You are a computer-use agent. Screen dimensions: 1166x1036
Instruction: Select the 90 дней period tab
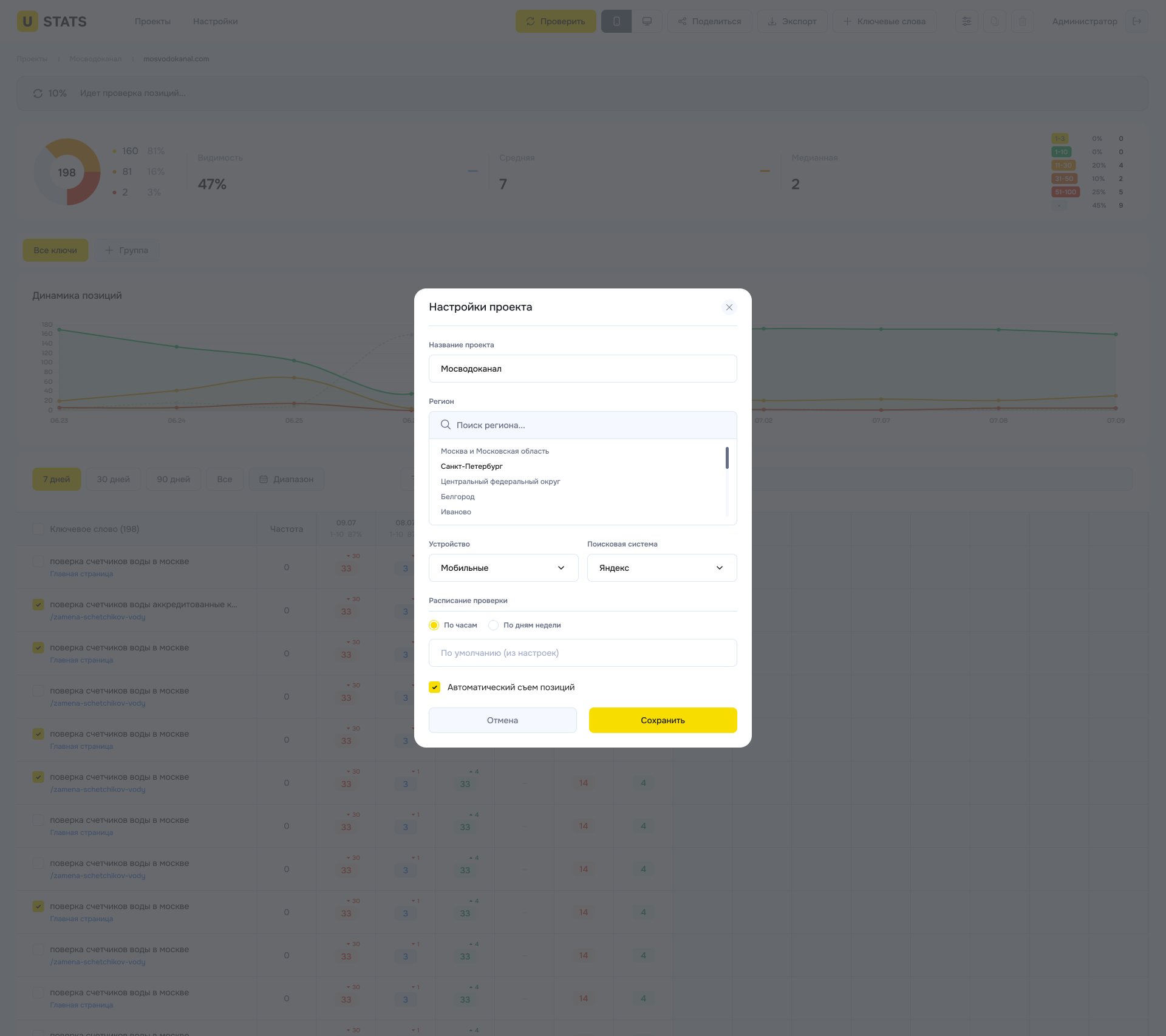[x=173, y=479]
